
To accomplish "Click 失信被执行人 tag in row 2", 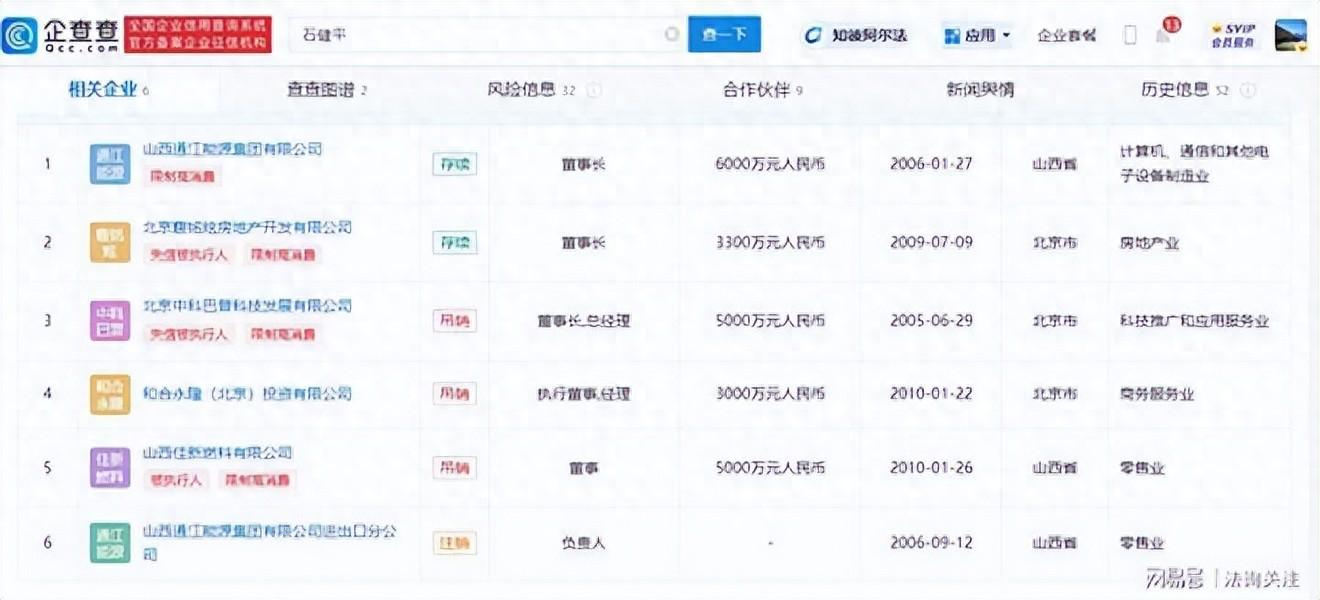I will click(x=189, y=255).
